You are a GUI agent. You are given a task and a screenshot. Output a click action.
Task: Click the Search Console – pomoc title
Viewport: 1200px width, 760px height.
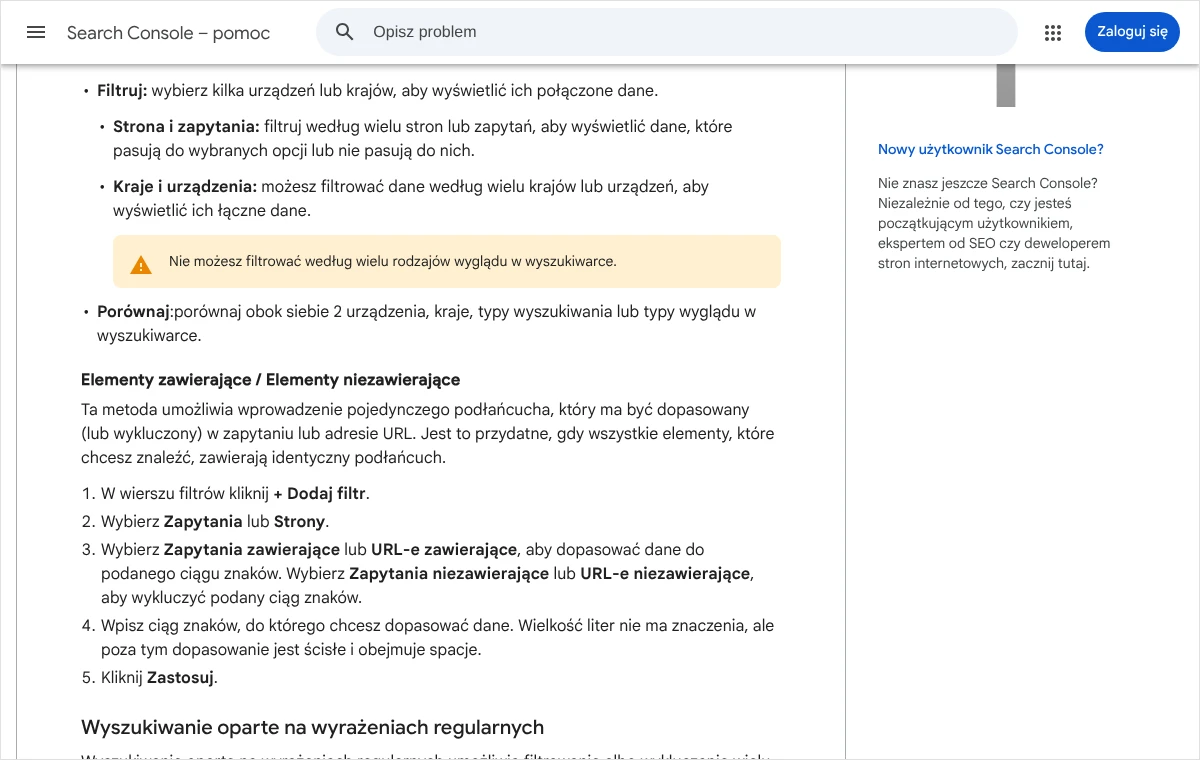168,33
